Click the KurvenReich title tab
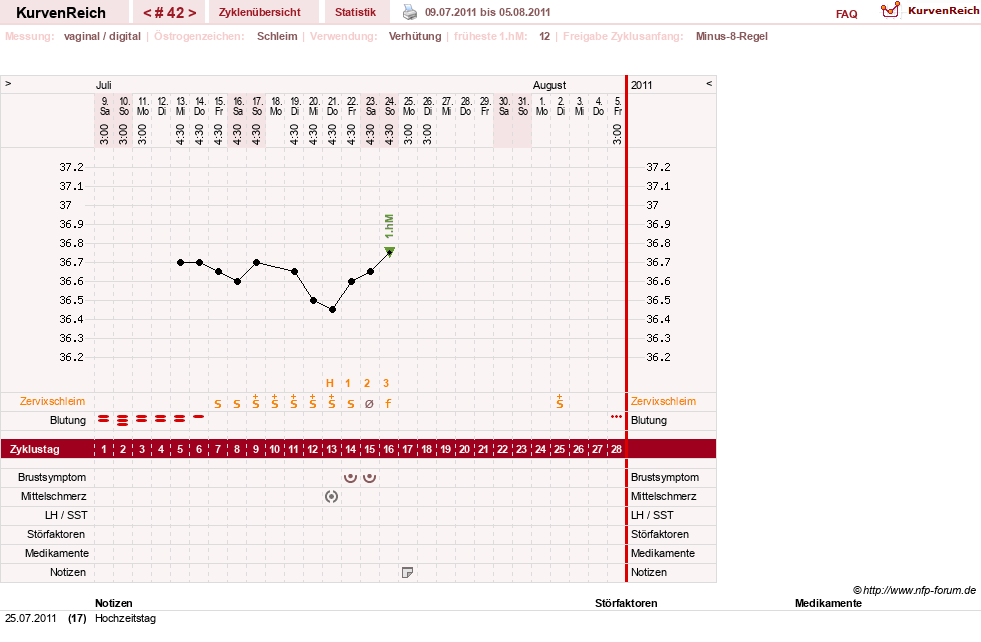This screenshot has height=642, width=981. pos(61,13)
